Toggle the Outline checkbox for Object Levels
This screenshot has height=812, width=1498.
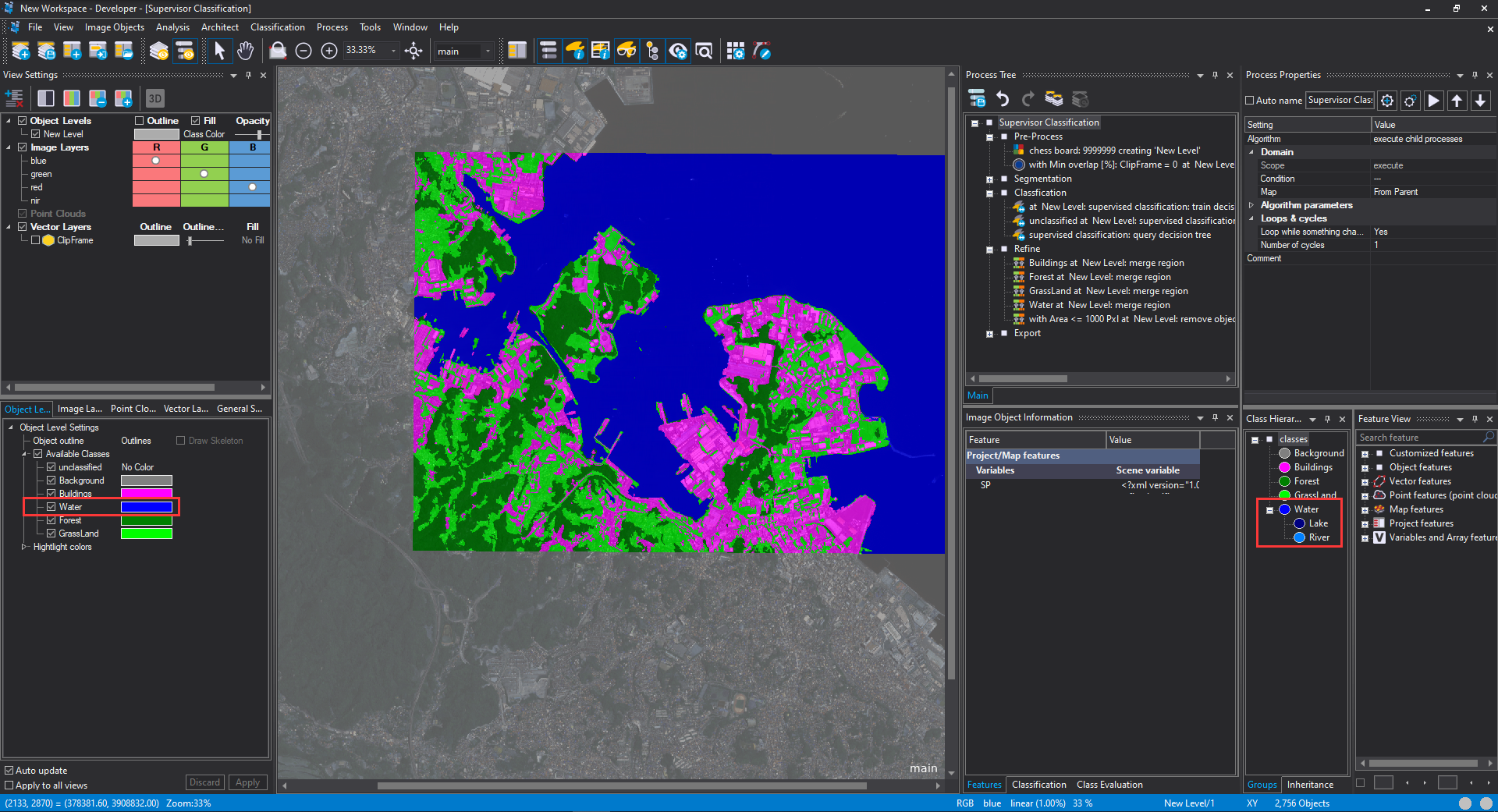[x=140, y=121]
